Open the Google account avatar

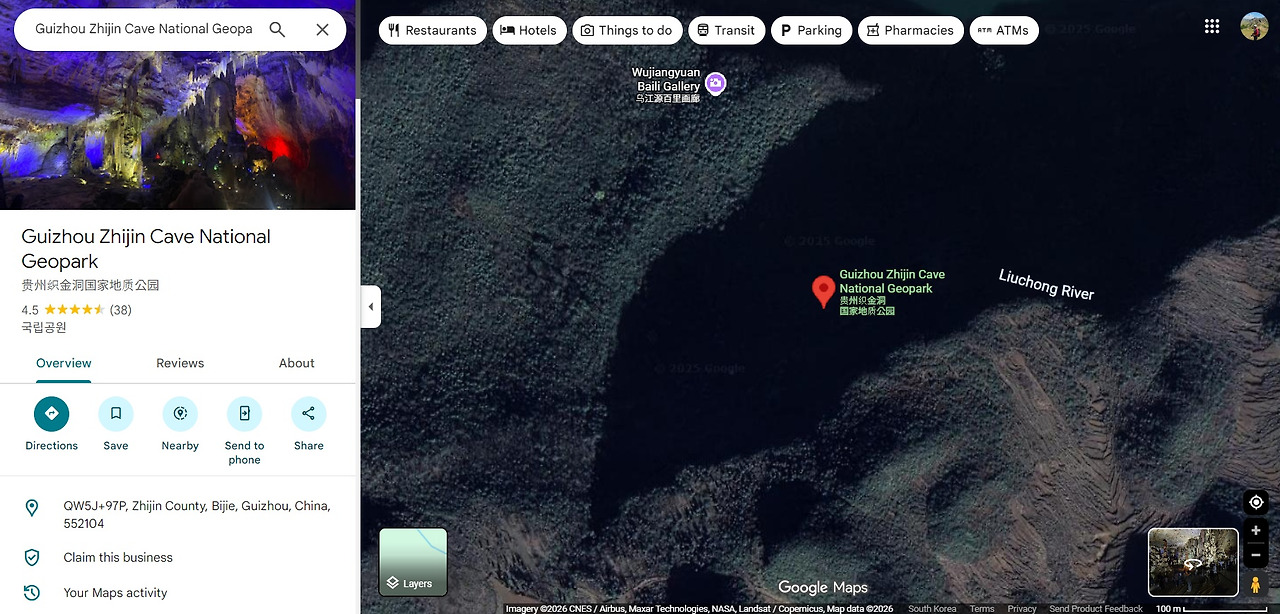[1254, 27]
